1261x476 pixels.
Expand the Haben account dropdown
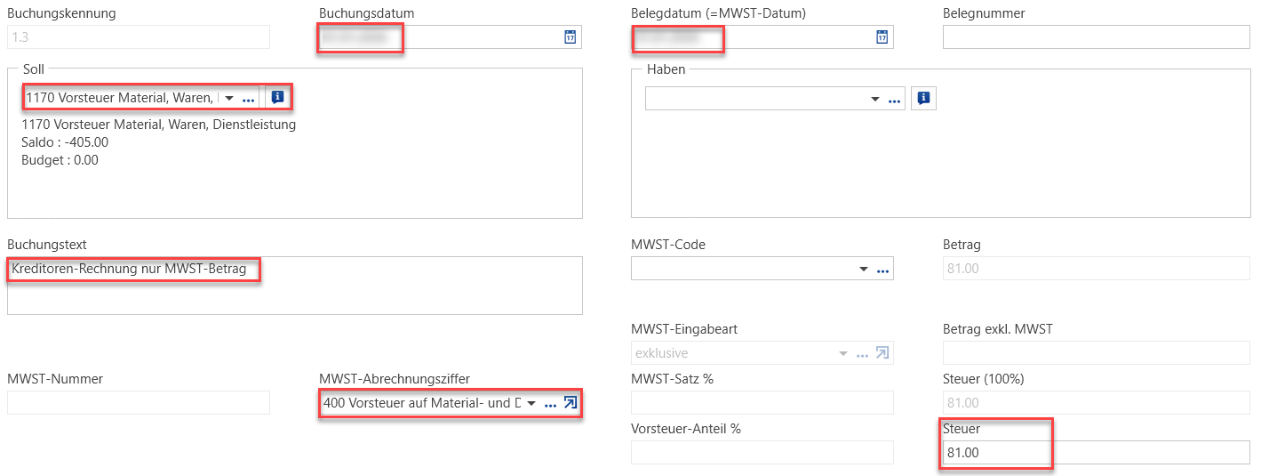875,98
